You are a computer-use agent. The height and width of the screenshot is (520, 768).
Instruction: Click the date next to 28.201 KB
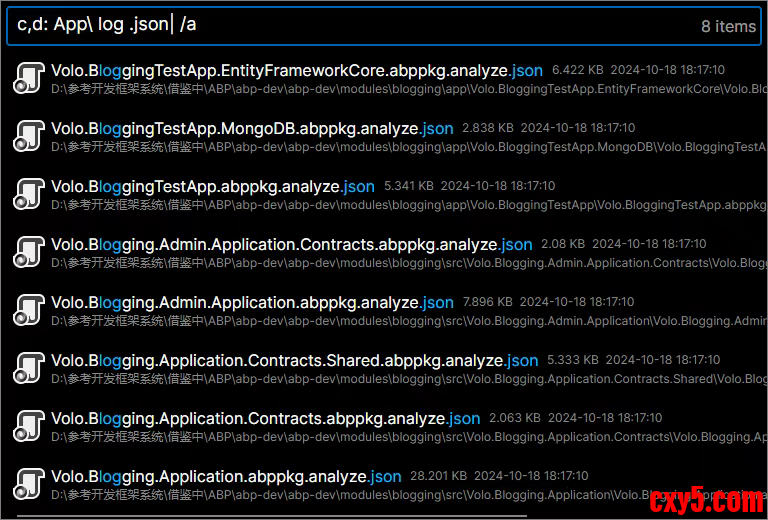530,476
